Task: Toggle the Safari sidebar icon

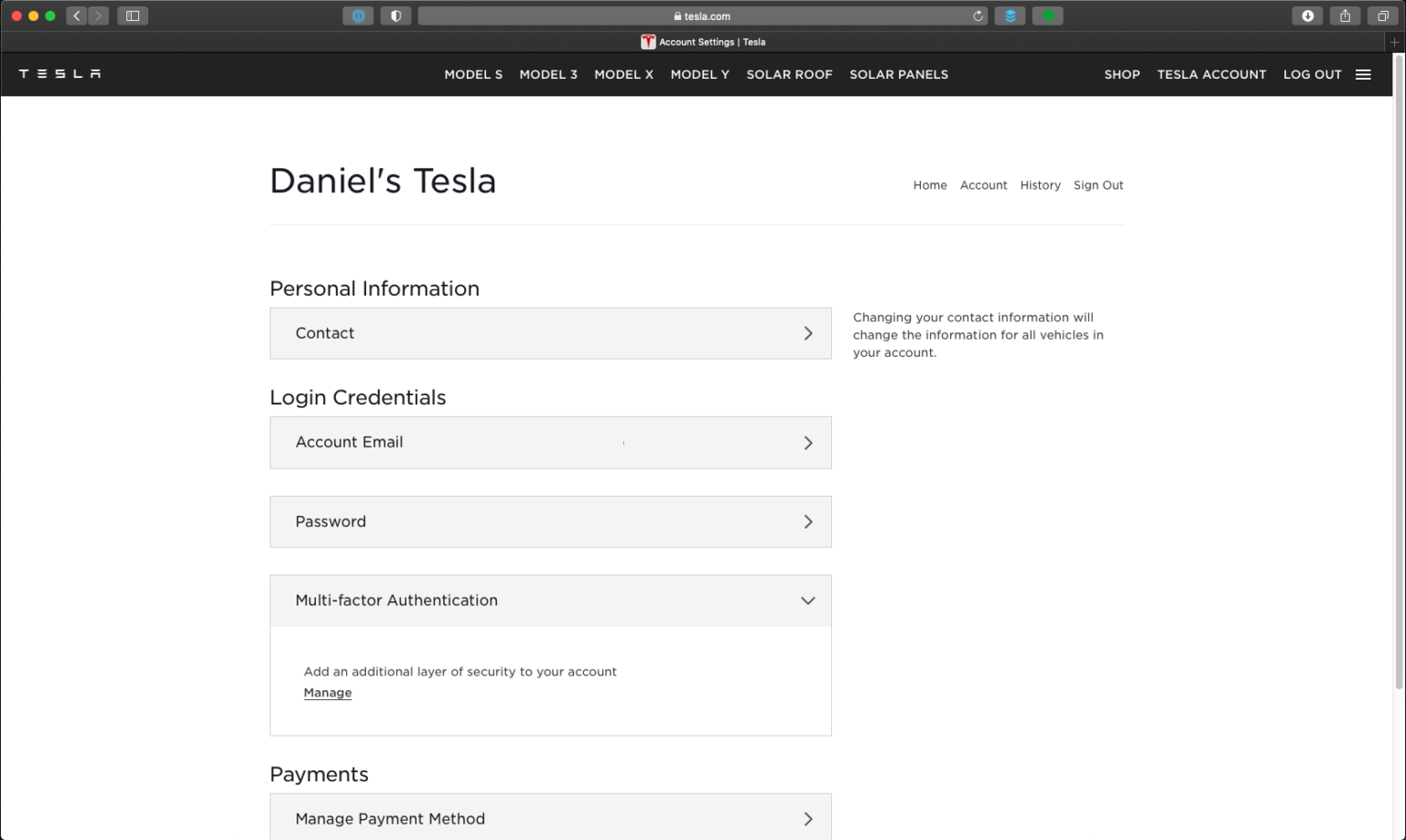Action: [x=132, y=16]
